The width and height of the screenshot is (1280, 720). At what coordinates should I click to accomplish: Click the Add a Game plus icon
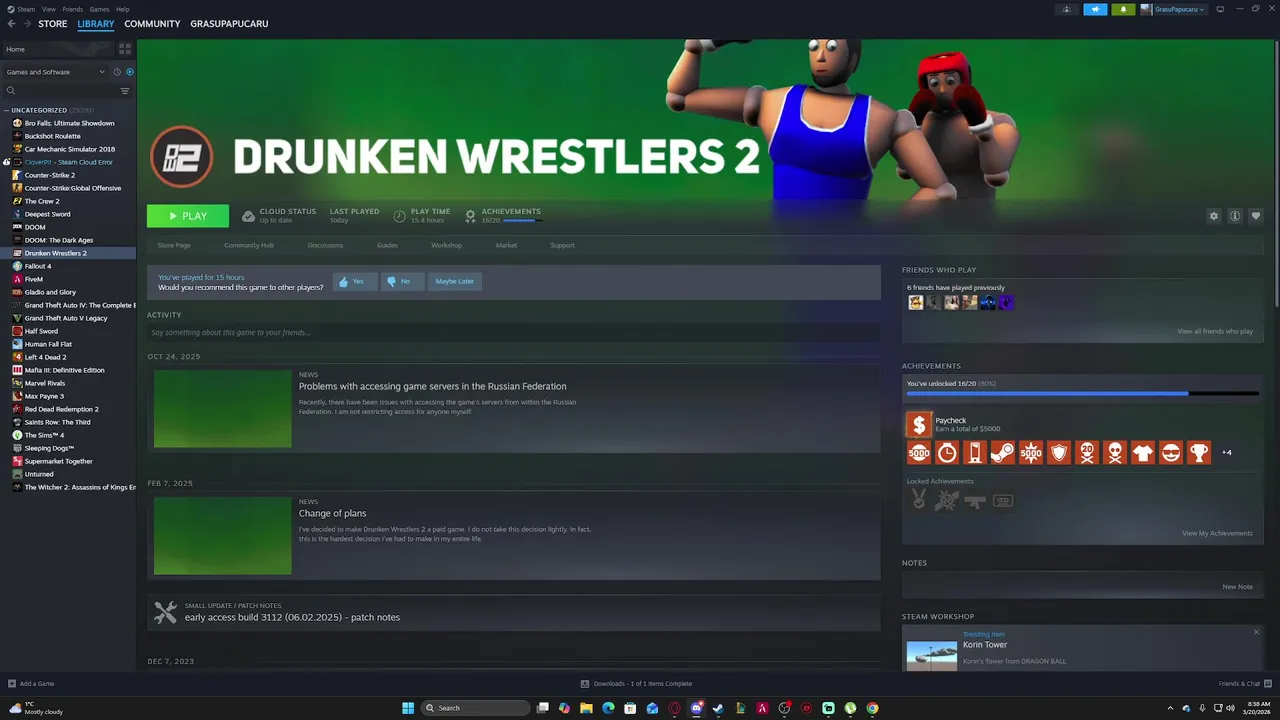point(12,684)
